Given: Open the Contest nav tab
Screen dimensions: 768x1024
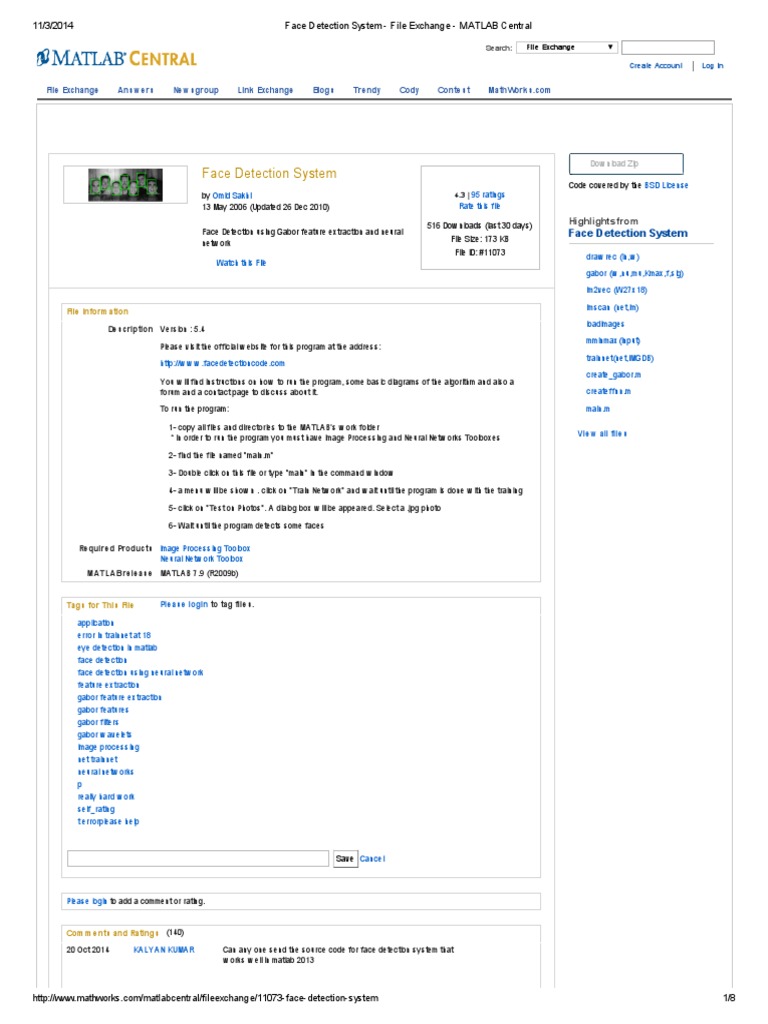Looking at the screenshot, I should [454, 90].
